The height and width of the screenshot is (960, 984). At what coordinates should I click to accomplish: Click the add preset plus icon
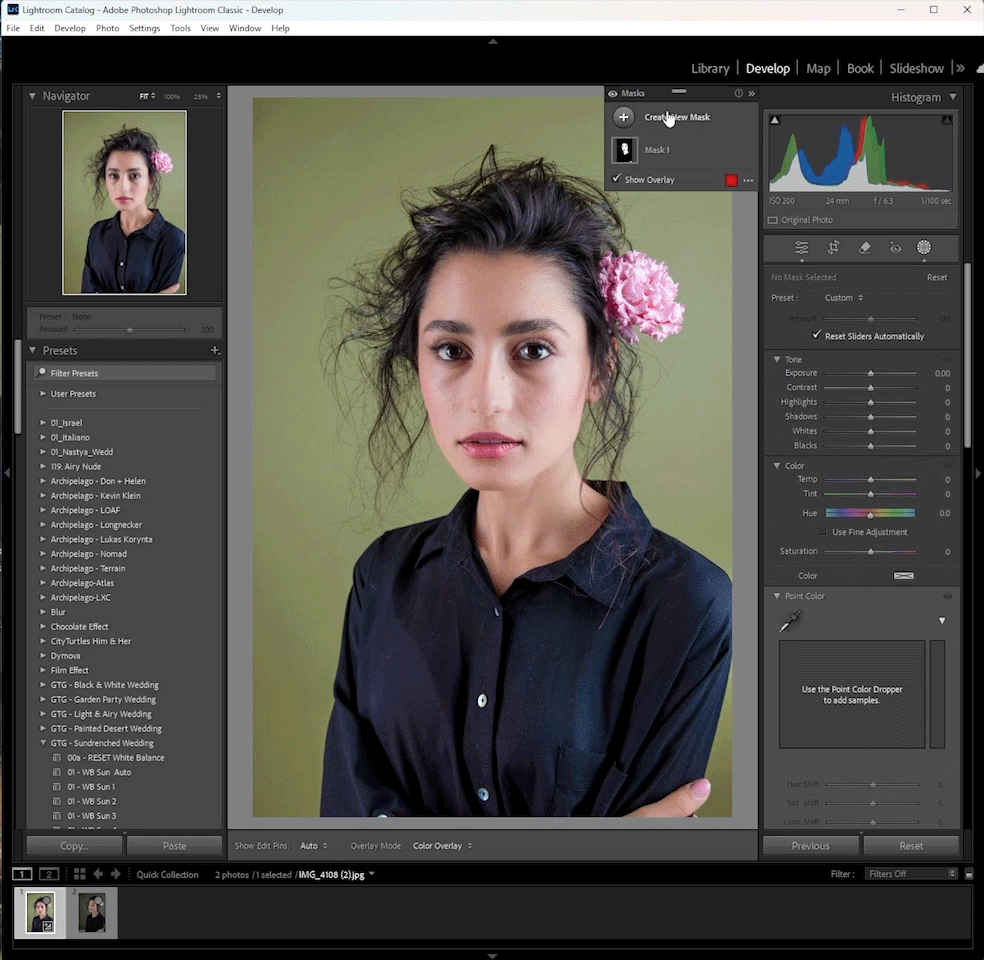215,350
